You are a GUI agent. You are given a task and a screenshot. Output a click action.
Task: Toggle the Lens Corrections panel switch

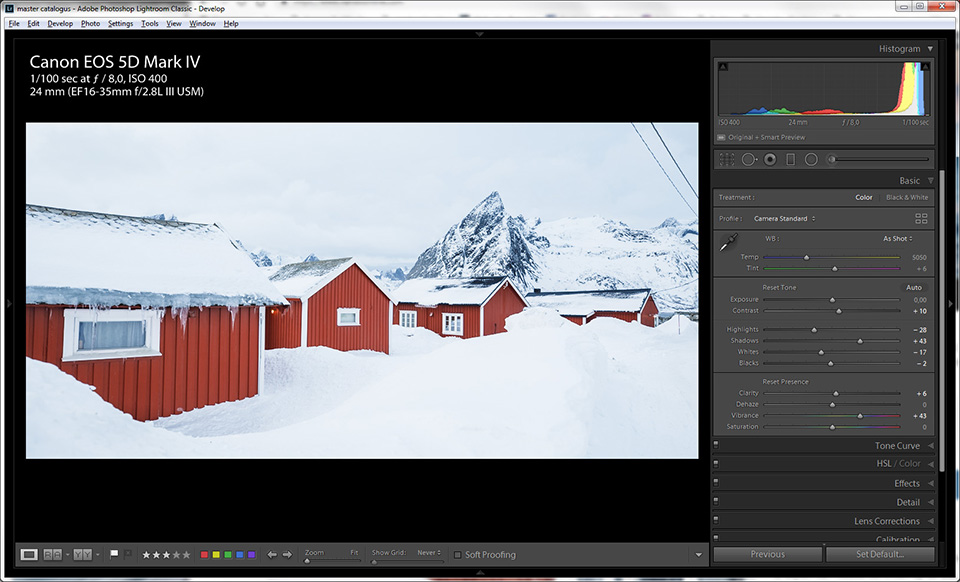pos(716,520)
